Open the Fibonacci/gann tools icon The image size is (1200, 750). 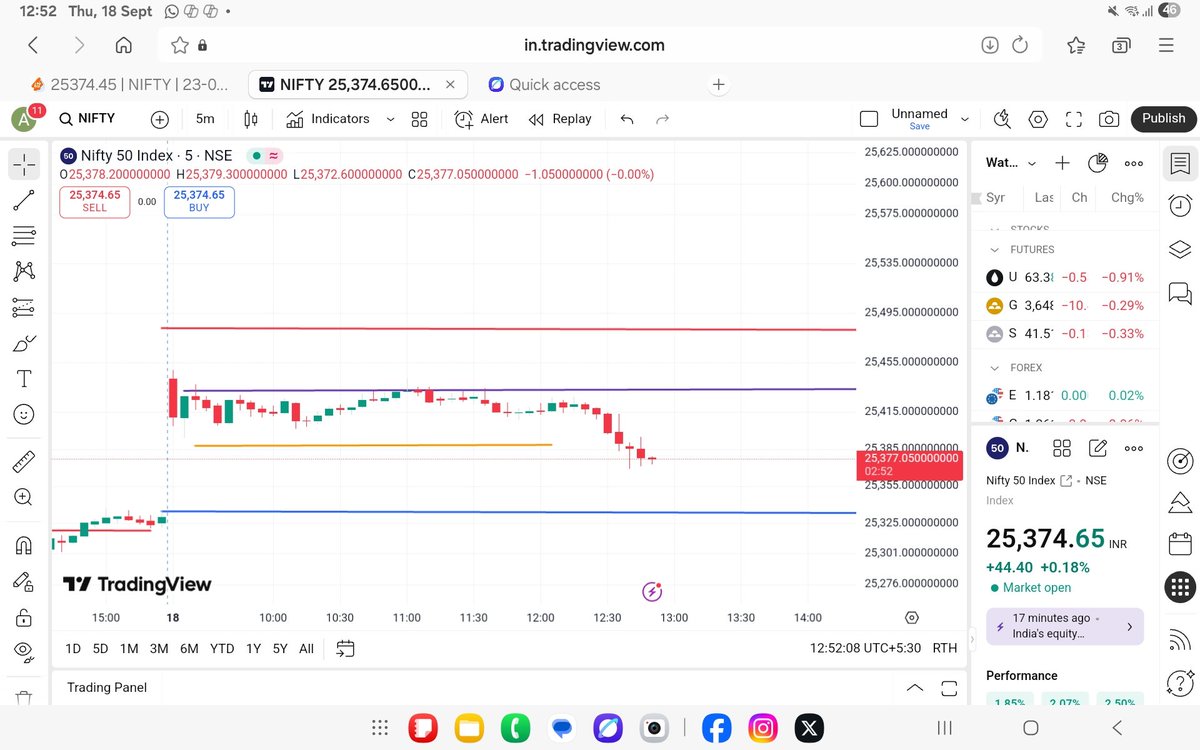pyautogui.click(x=24, y=236)
